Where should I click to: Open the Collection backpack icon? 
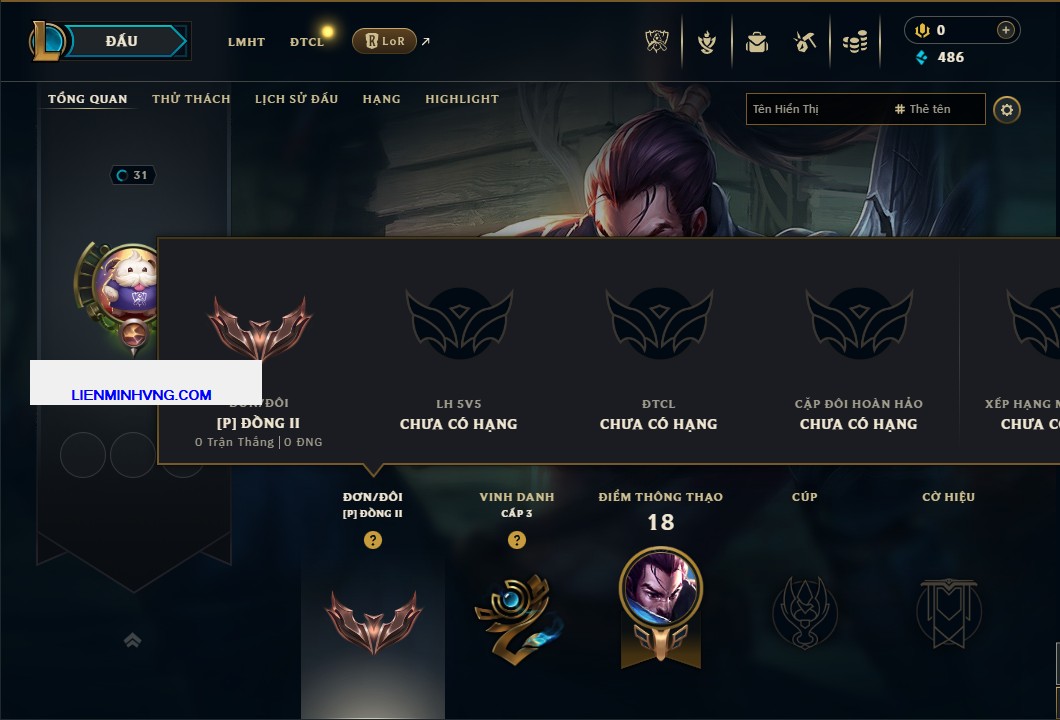(x=756, y=43)
